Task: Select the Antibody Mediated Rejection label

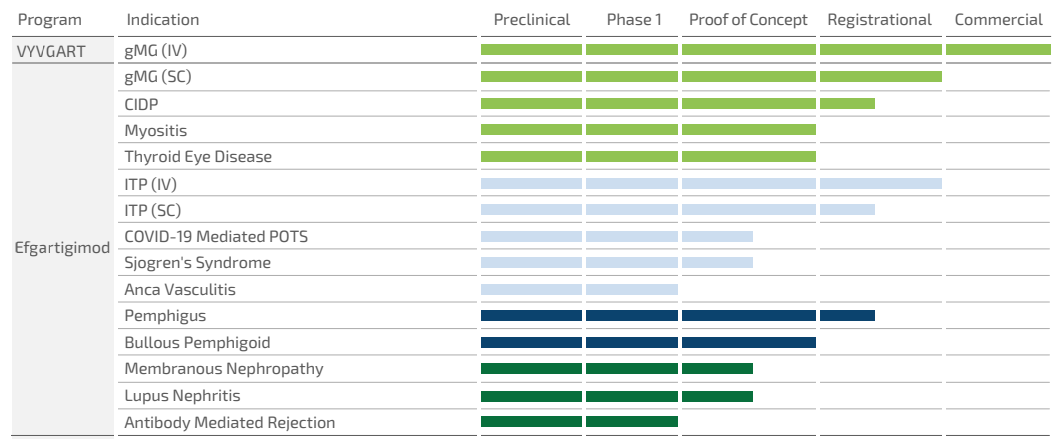Action: tap(229, 423)
